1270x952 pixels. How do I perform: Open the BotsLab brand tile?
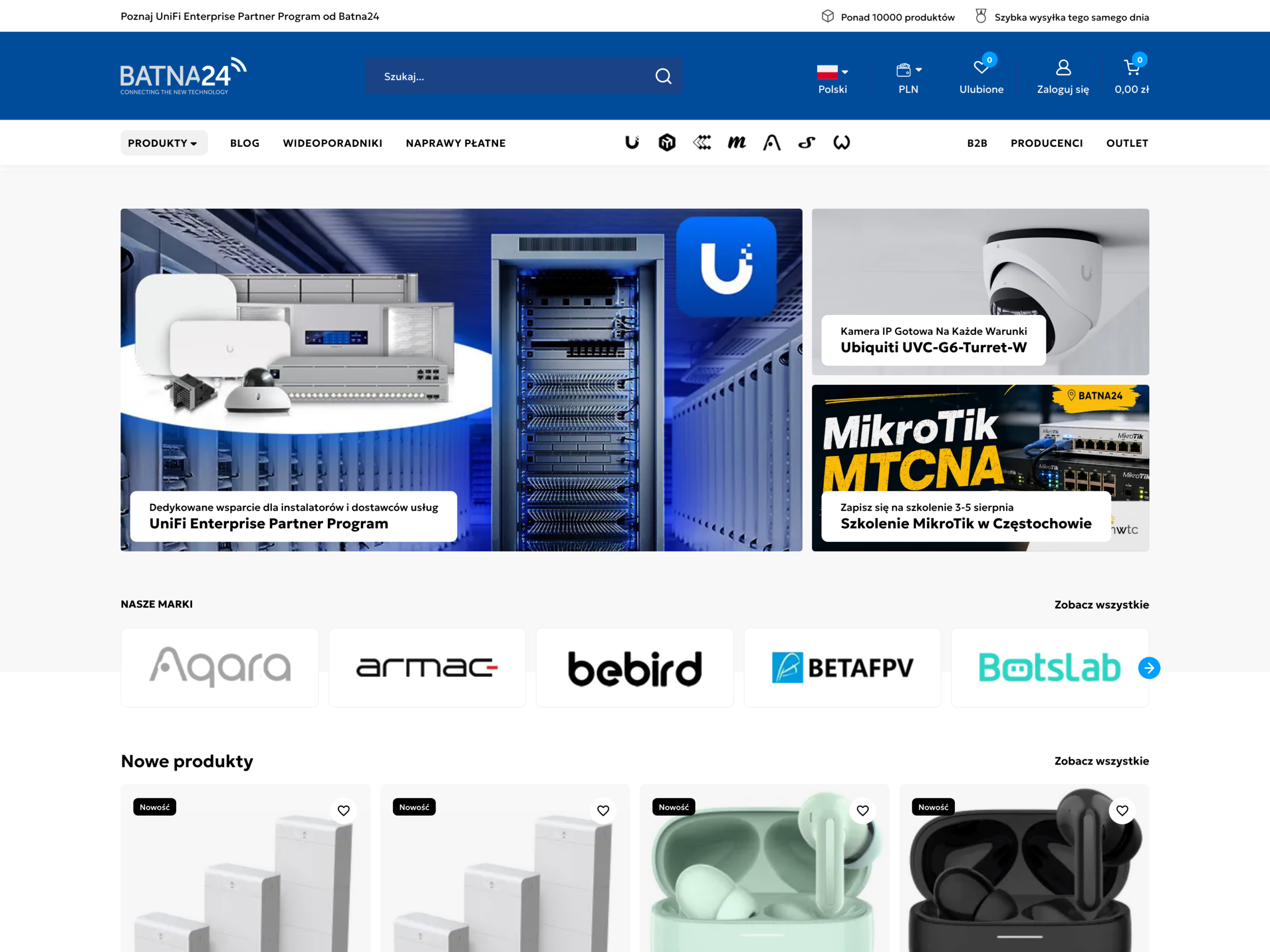point(1050,667)
